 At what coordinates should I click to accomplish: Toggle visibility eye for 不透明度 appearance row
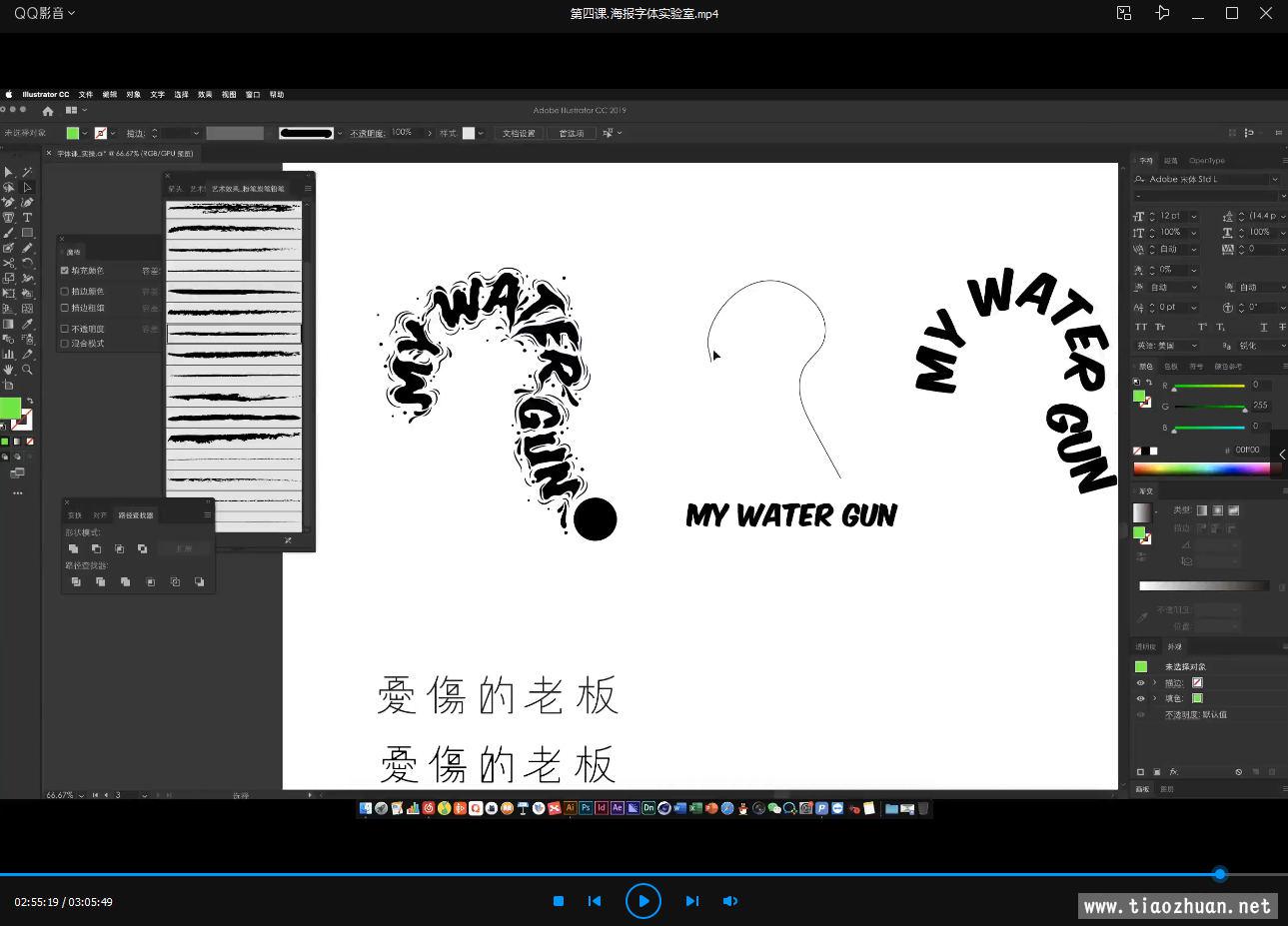click(x=1140, y=714)
